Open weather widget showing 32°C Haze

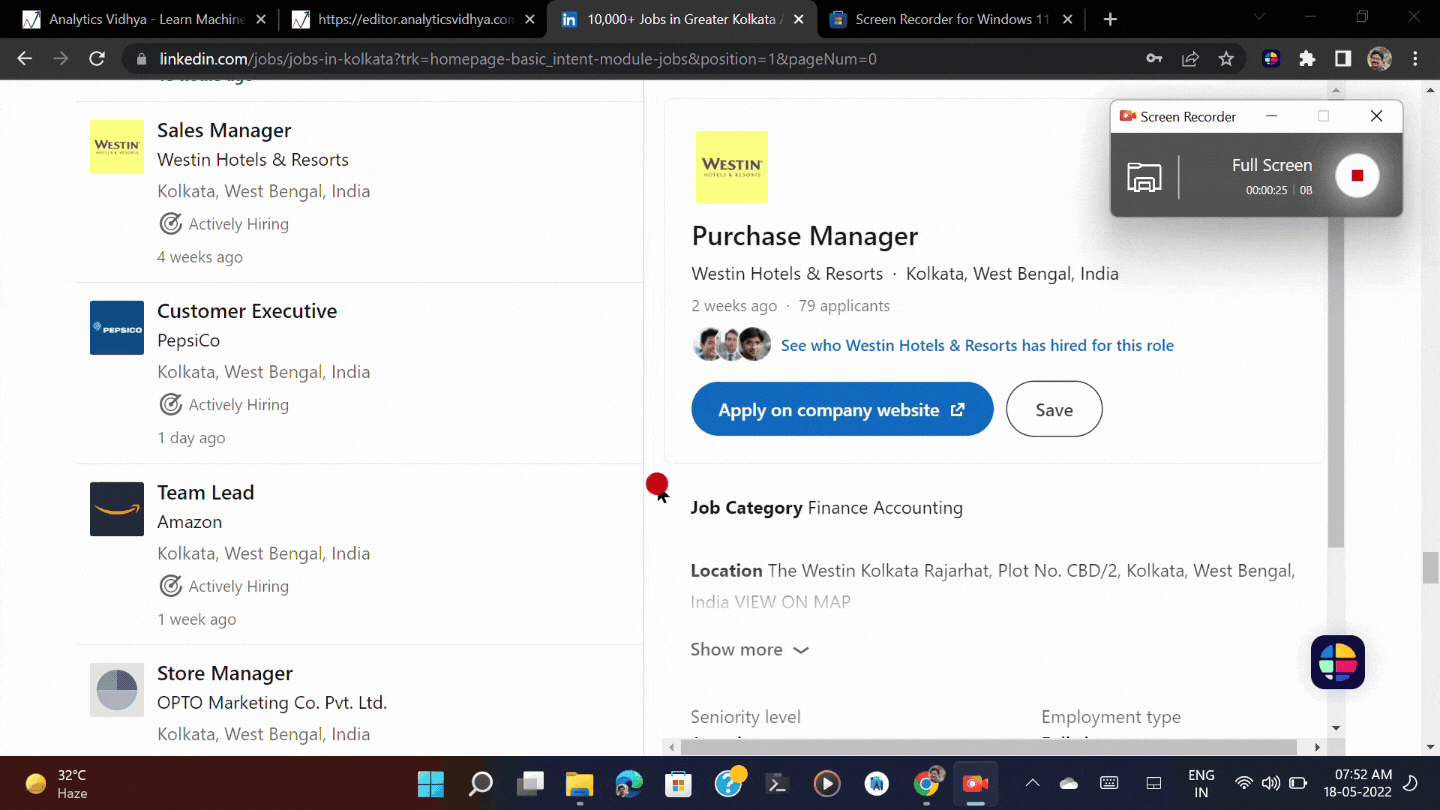(x=58, y=783)
